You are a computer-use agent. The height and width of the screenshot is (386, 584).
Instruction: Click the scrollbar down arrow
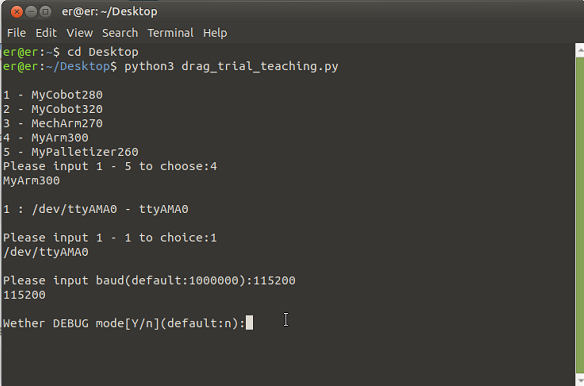580,379
